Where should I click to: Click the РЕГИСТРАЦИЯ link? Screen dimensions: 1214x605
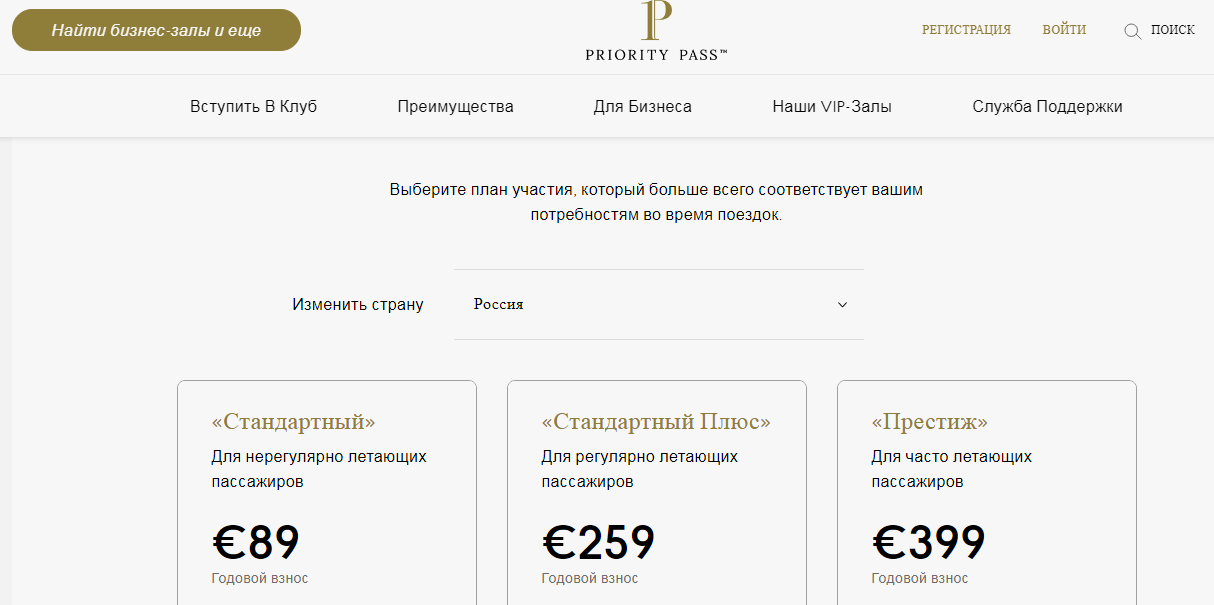[x=966, y=30]
